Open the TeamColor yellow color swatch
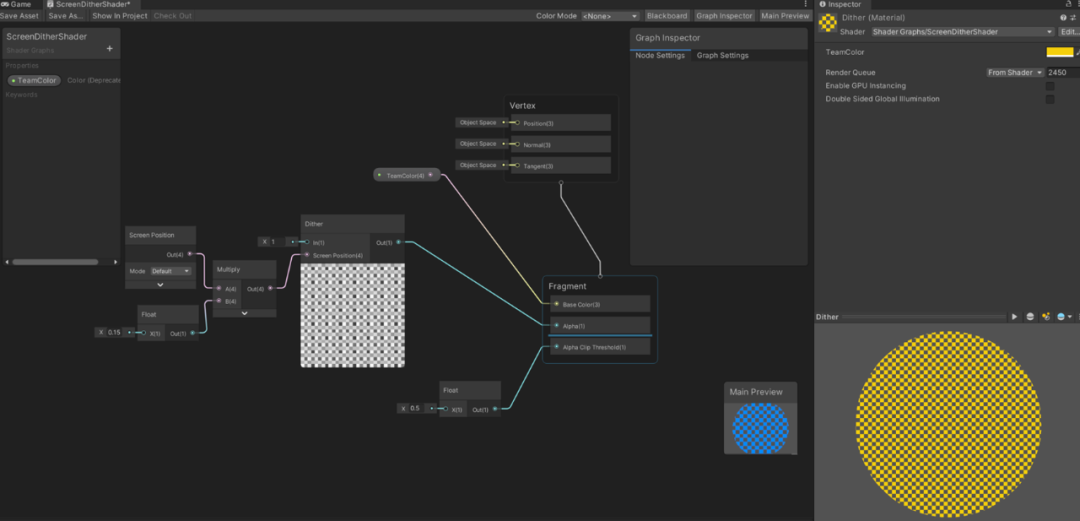This screenshot has width=1080, height=521. pyautogui.click(x=1059, y=52)
